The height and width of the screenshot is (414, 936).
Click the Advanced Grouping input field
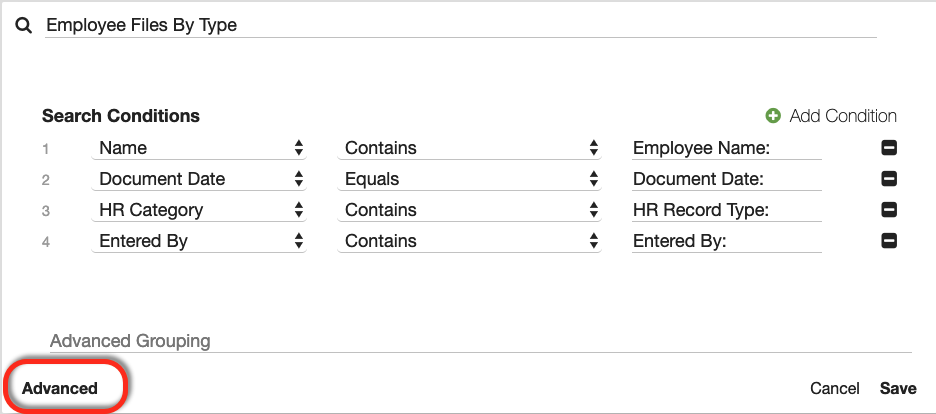[480, 341]
